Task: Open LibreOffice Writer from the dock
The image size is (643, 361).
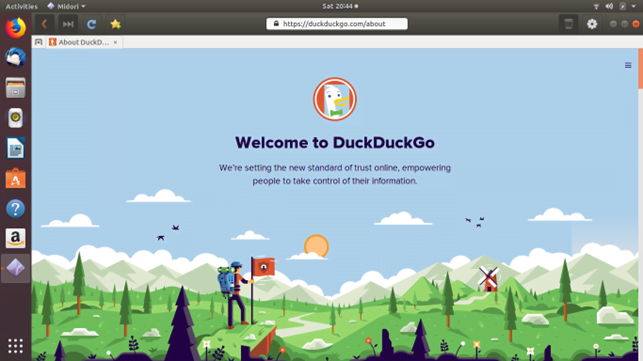Action: pos(16,148)
